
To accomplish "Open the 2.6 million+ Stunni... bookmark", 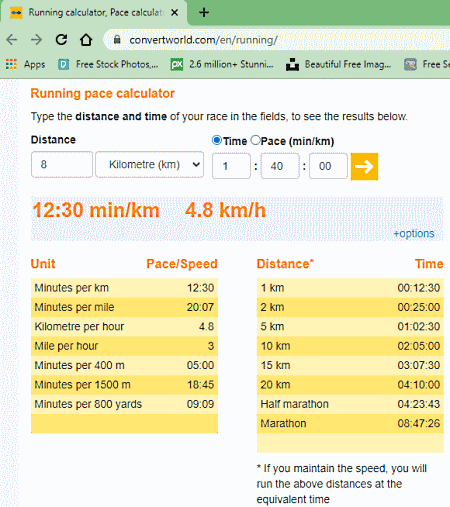I will (222, 64).
